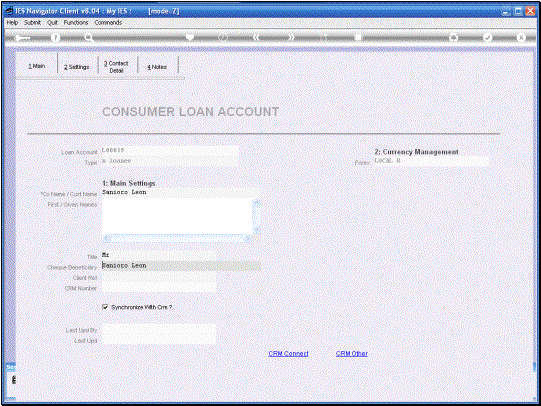Go to next record with double-right arrows
541x406 pixels.
click(291, 37)
